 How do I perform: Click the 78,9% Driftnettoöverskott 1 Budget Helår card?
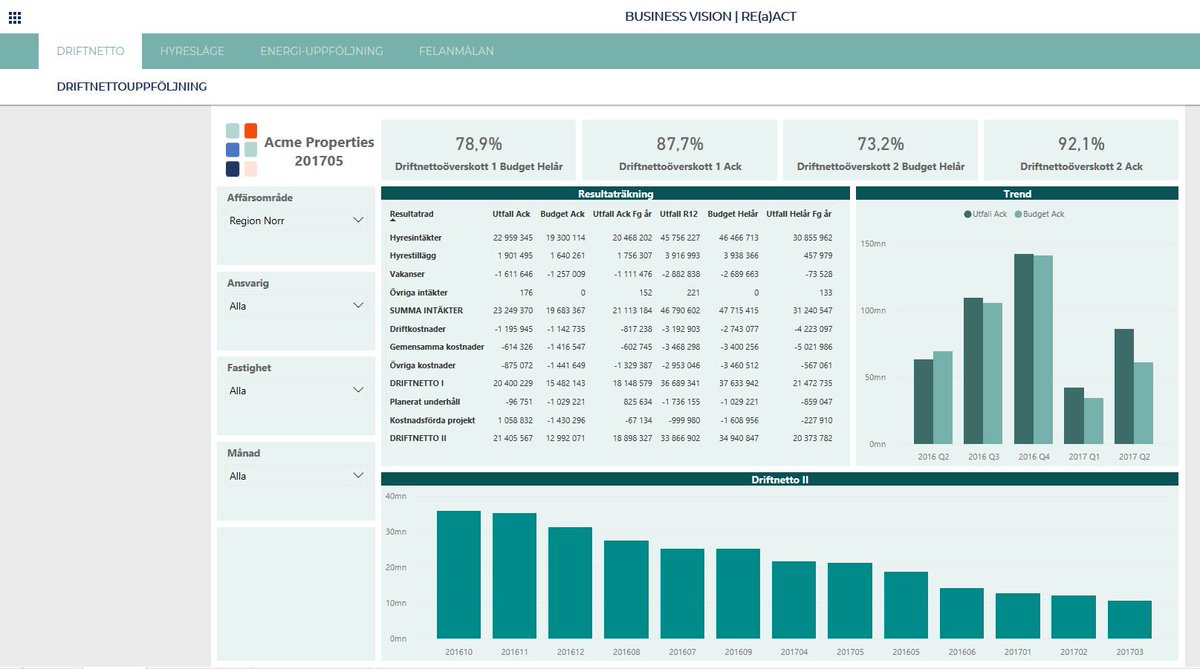pos(479,152)
